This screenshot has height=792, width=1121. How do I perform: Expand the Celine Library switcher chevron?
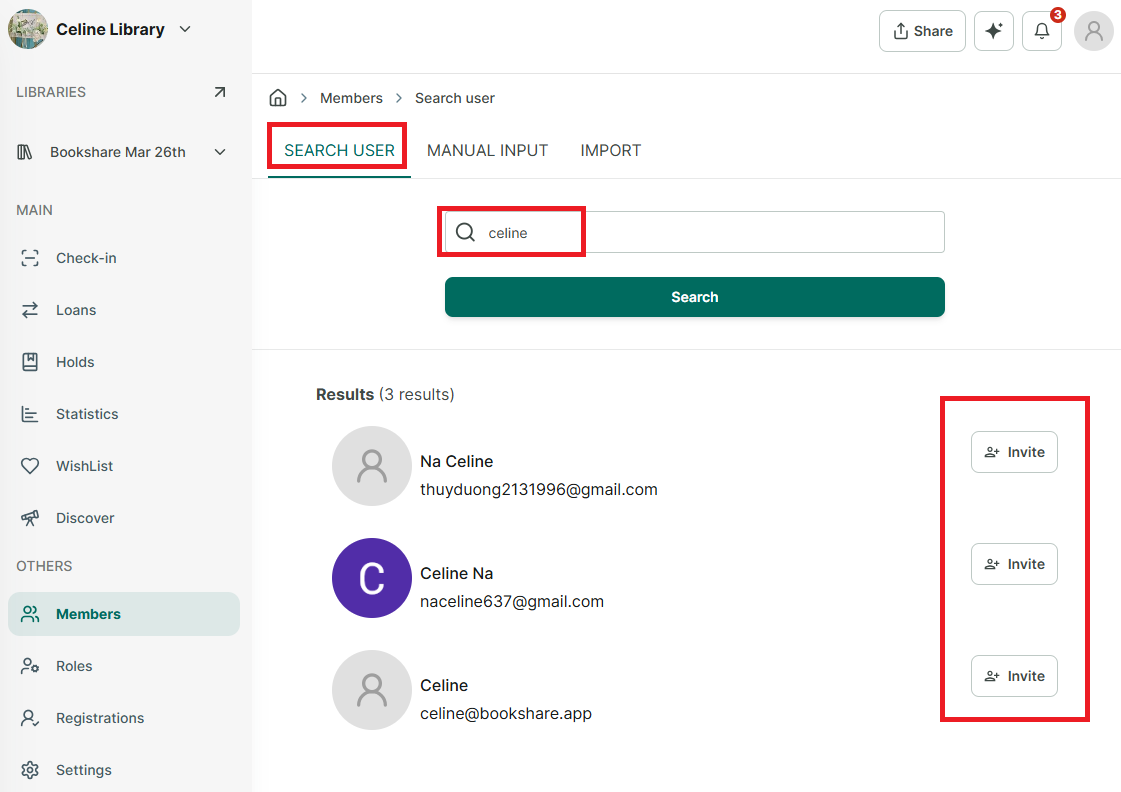[x=185, y=29]
